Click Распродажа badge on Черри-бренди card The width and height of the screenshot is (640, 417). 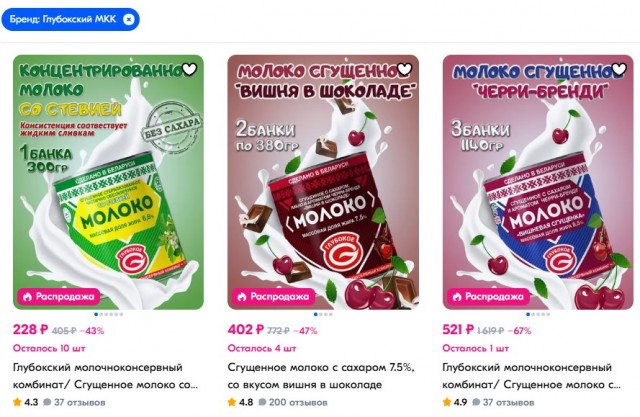pyautogui.click(x=488, y=297)
